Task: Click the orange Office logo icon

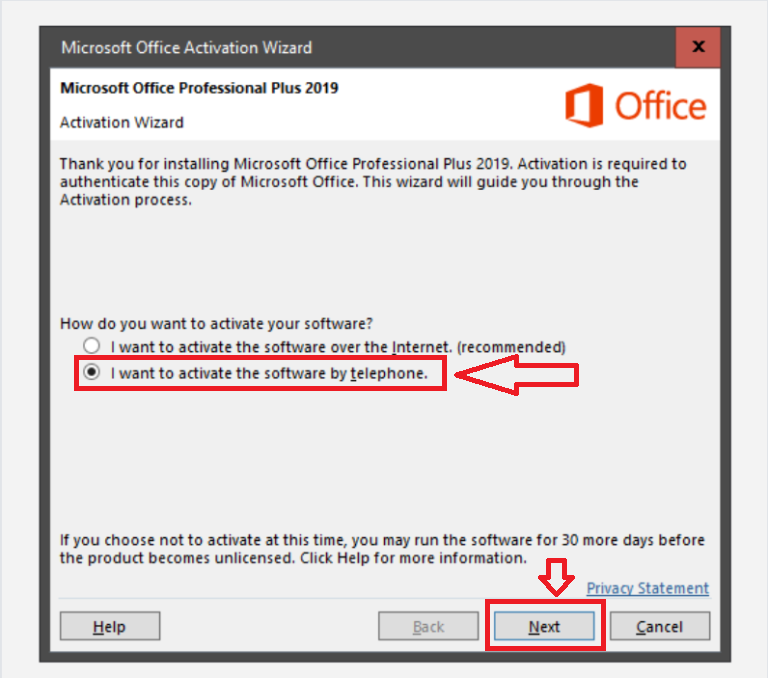Action: 584,105
